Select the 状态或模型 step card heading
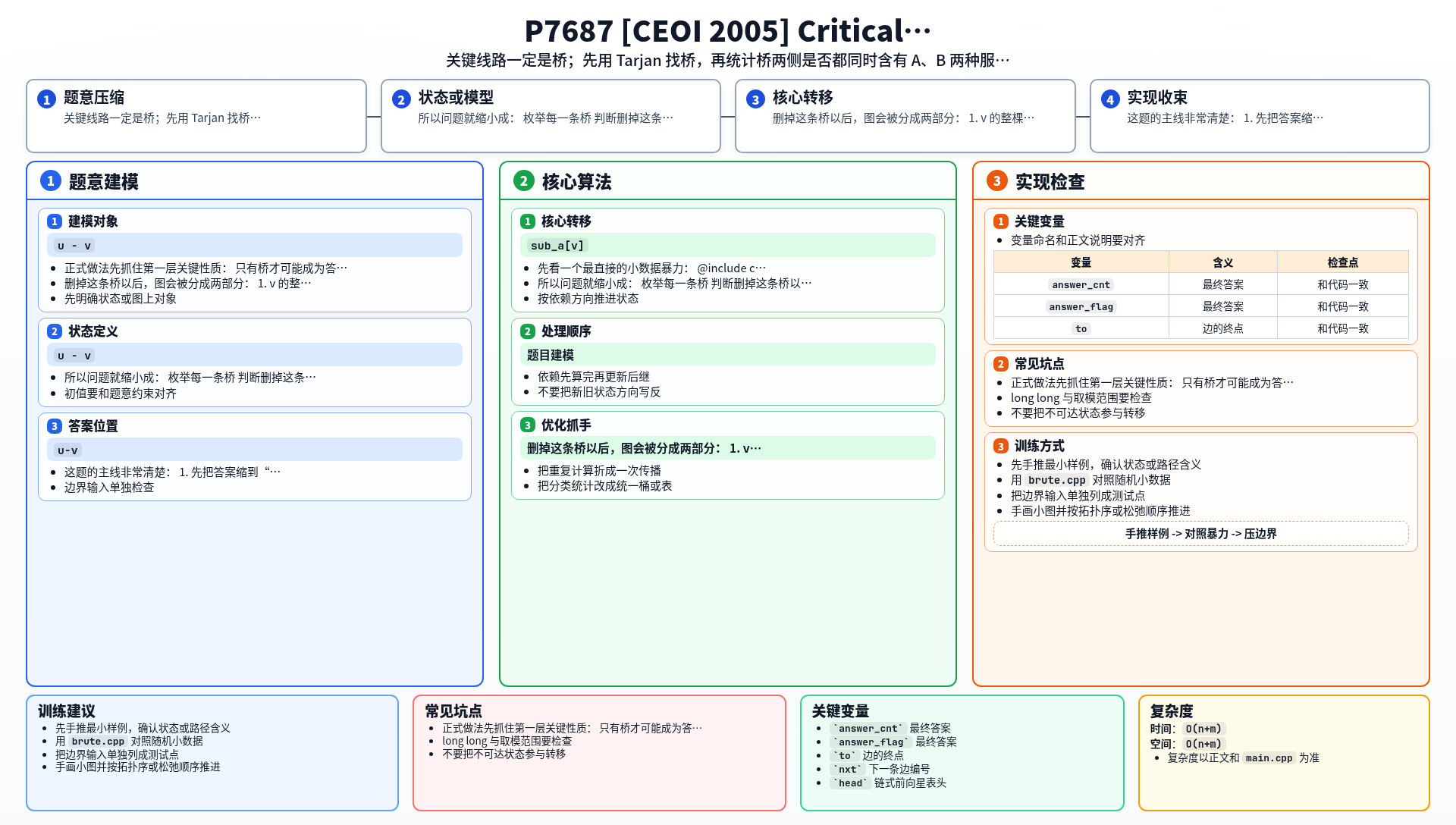 point(456,98)
